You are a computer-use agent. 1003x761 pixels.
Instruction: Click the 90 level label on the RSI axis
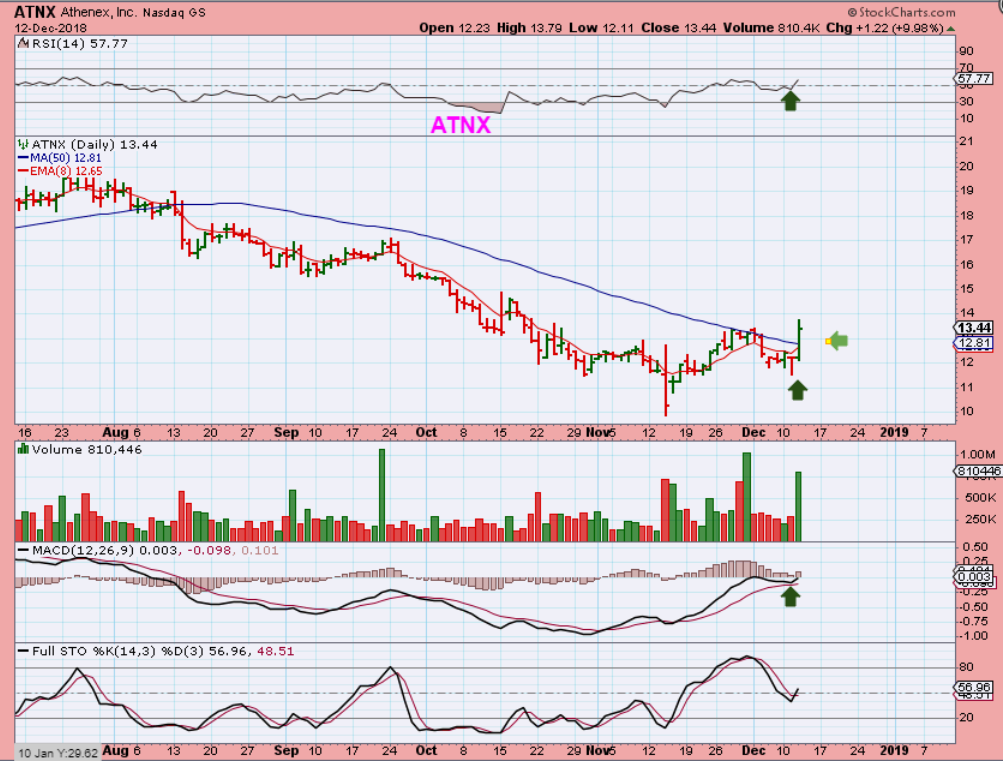point(966,51)
